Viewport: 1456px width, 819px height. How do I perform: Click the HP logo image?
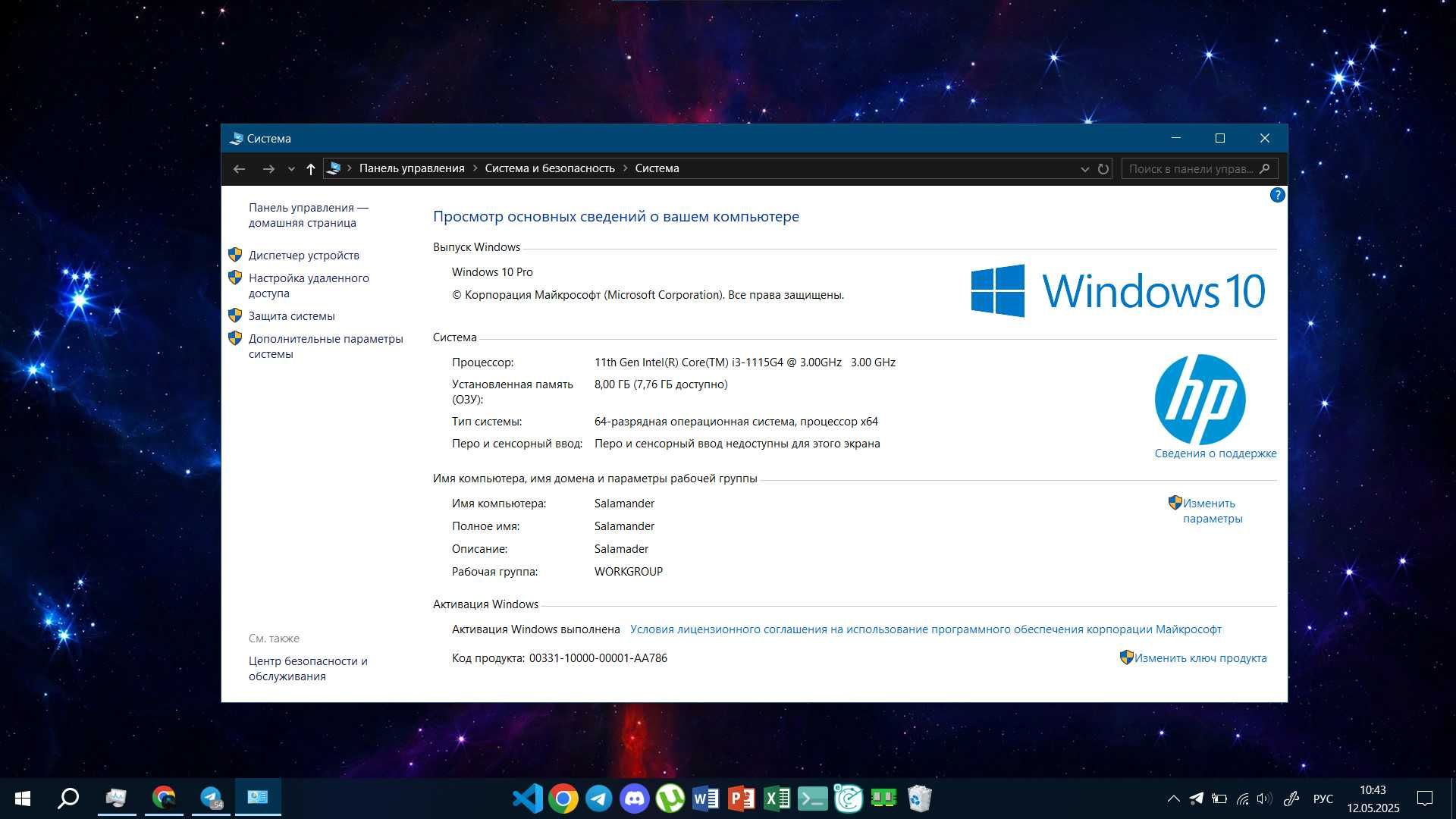coord(1200,399)
